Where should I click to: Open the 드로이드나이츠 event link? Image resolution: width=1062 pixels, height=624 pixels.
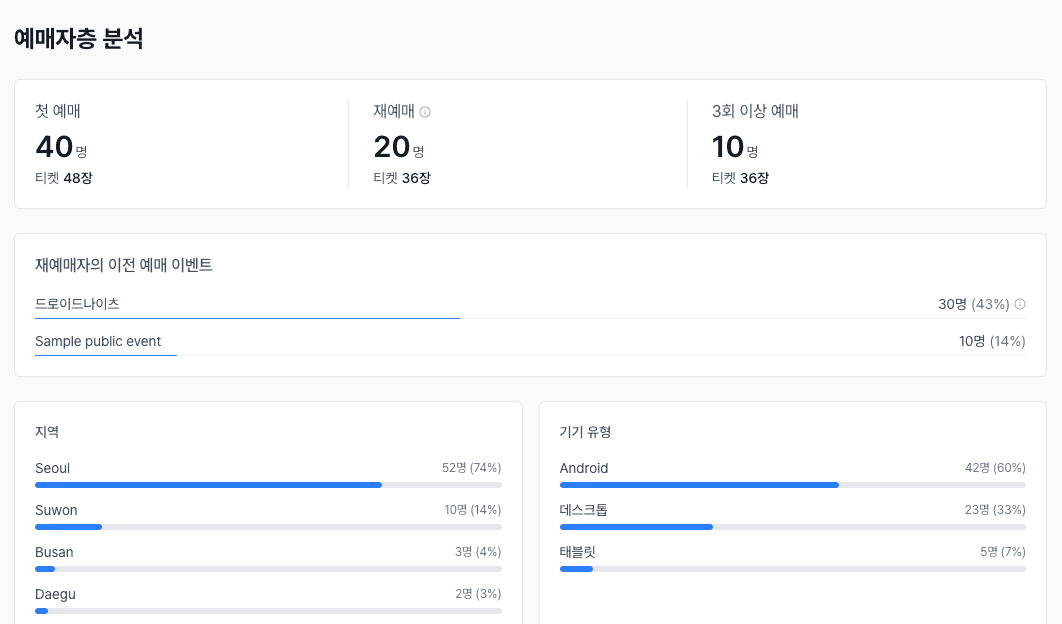point(77,304)
